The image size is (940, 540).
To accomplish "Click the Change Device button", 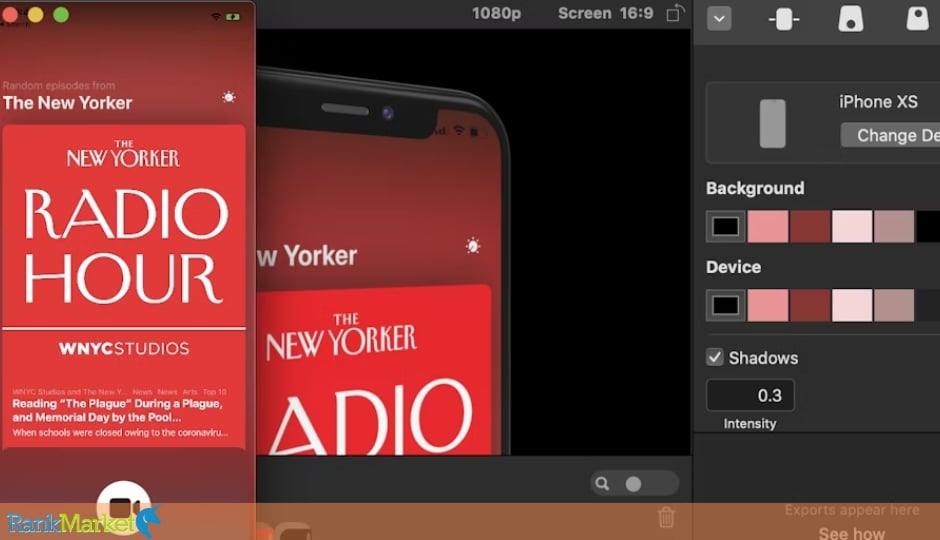I will (x=890, y=135).
